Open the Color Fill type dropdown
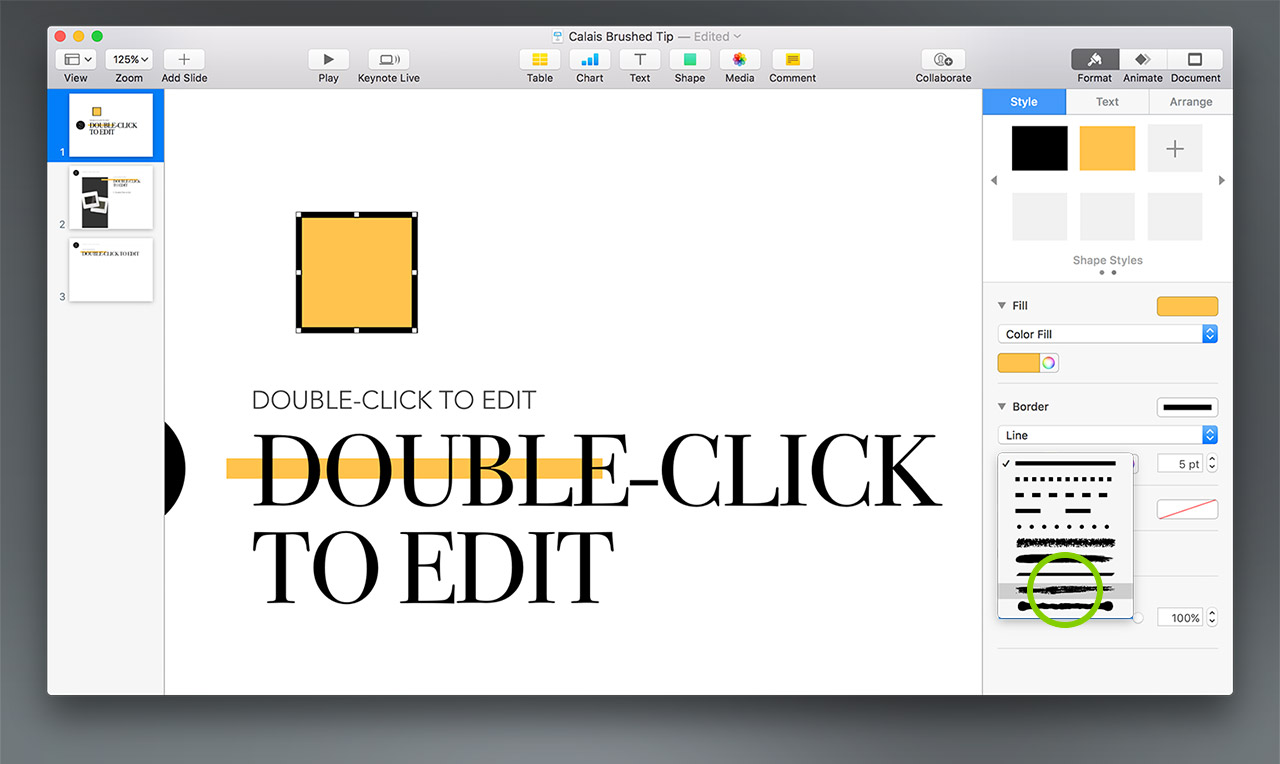 [1107, 334]
